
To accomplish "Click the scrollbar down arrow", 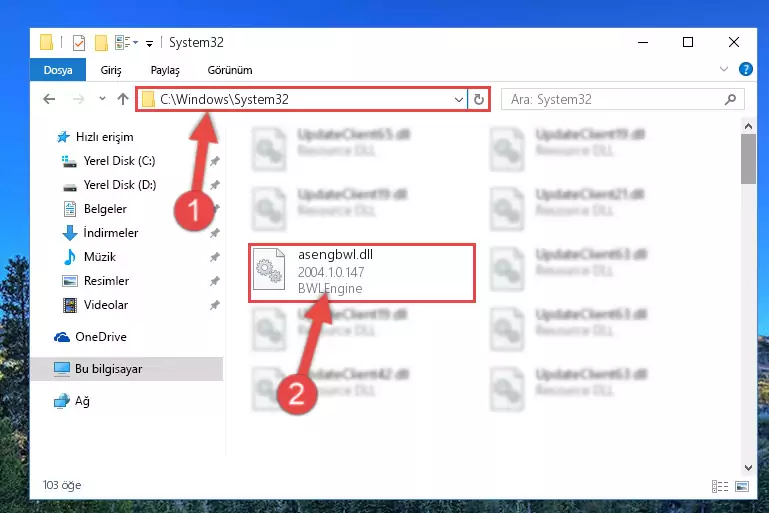I will pyautogui.click(x=748, y=468).
